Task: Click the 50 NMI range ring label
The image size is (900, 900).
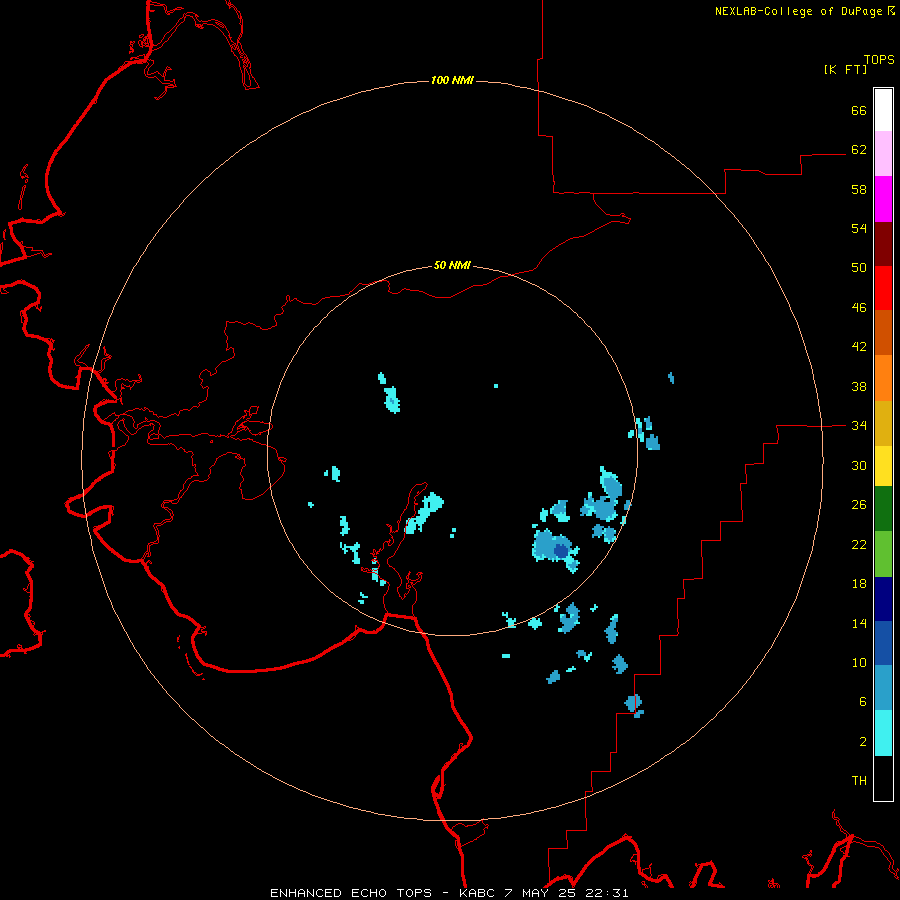Action: coord(452,265)
